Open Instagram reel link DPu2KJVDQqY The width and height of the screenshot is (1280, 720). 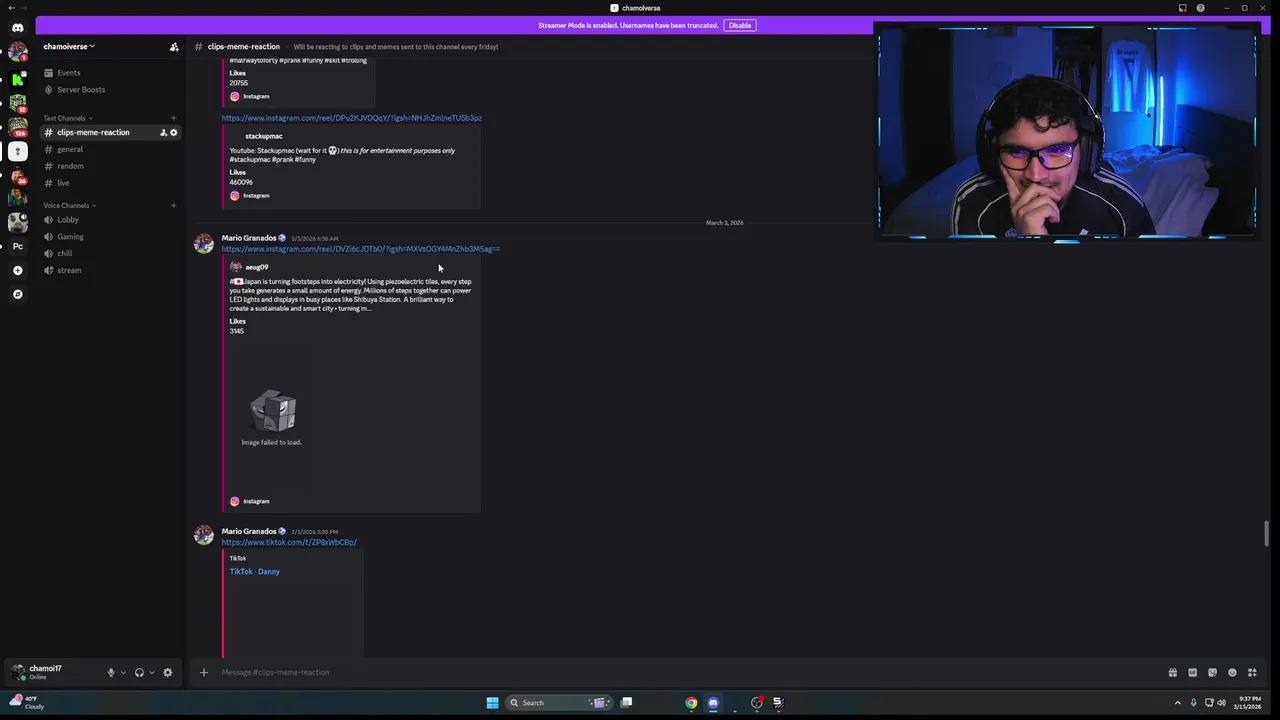(351, 118)
